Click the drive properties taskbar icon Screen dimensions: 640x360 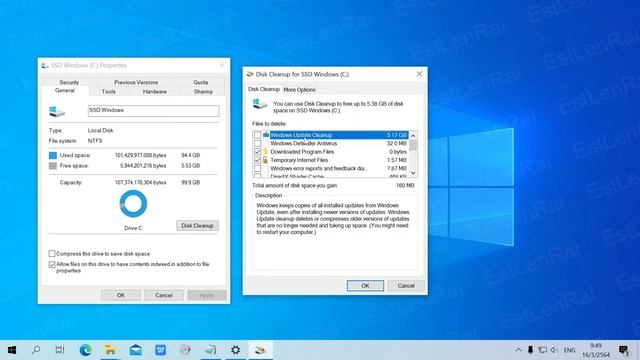210,350
